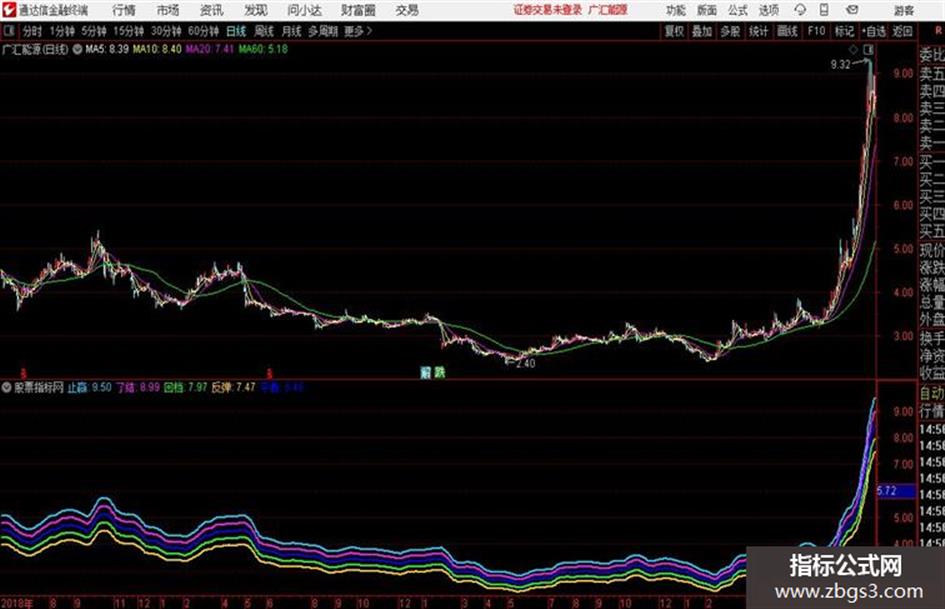Expand the main chart indicator dropdown beside 广汇能源
The height and width of the screenshot is (609, 945).
(x=77, y=49)
